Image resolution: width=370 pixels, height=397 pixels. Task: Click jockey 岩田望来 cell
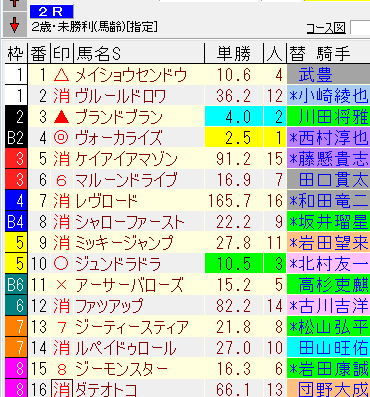[328, 243]
